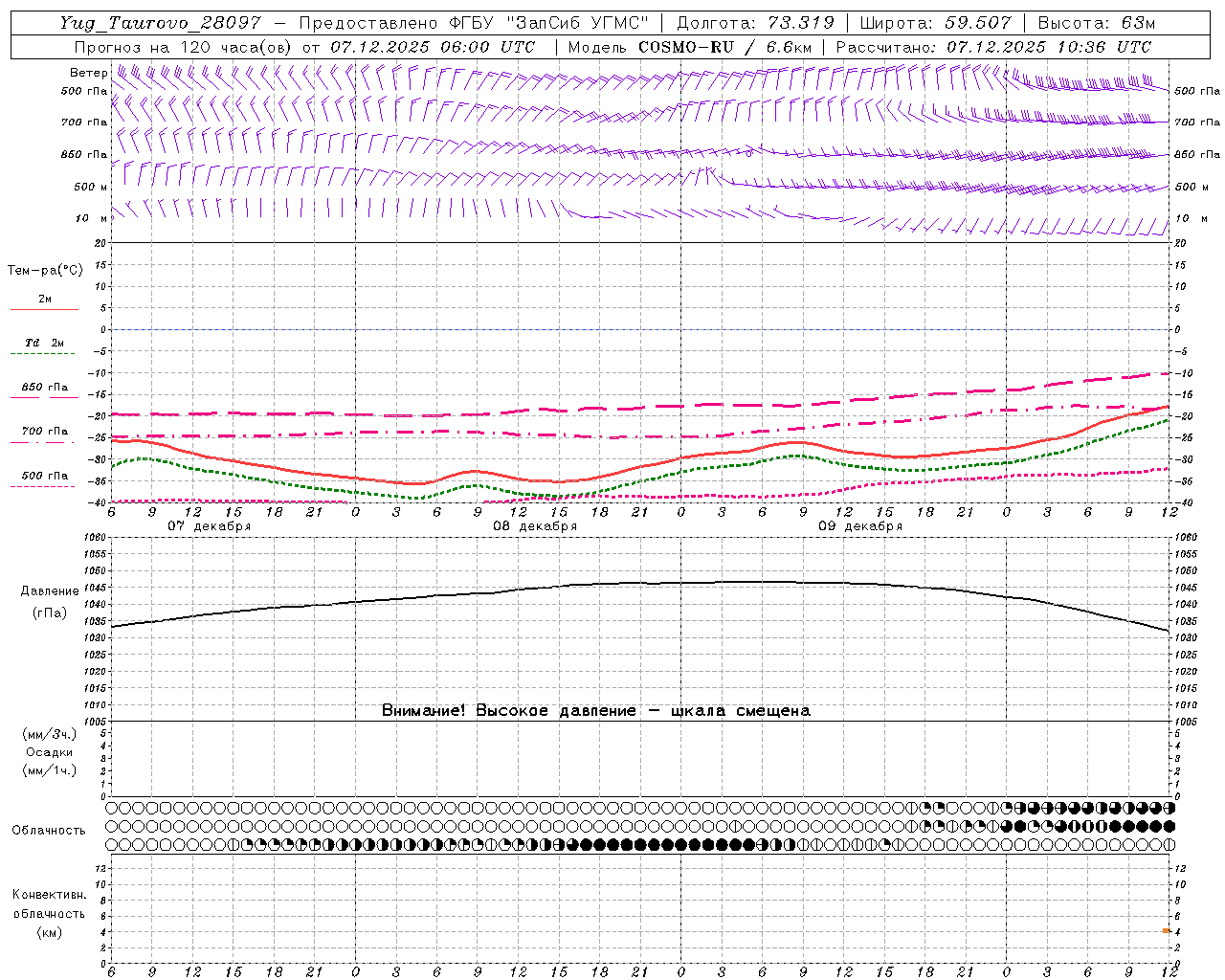1225x980 pixels.
Task: Click the (гПа) unit under Давление
Action: click(50, 613)
